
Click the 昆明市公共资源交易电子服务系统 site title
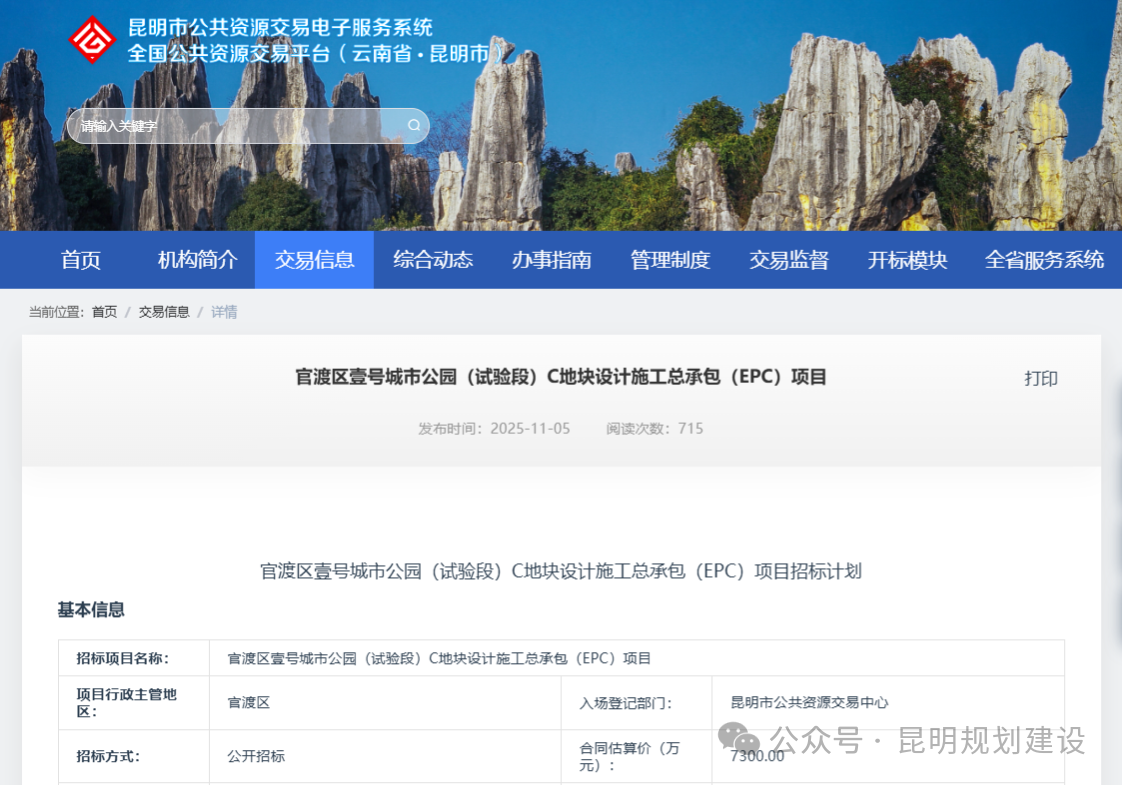(280, 28)
